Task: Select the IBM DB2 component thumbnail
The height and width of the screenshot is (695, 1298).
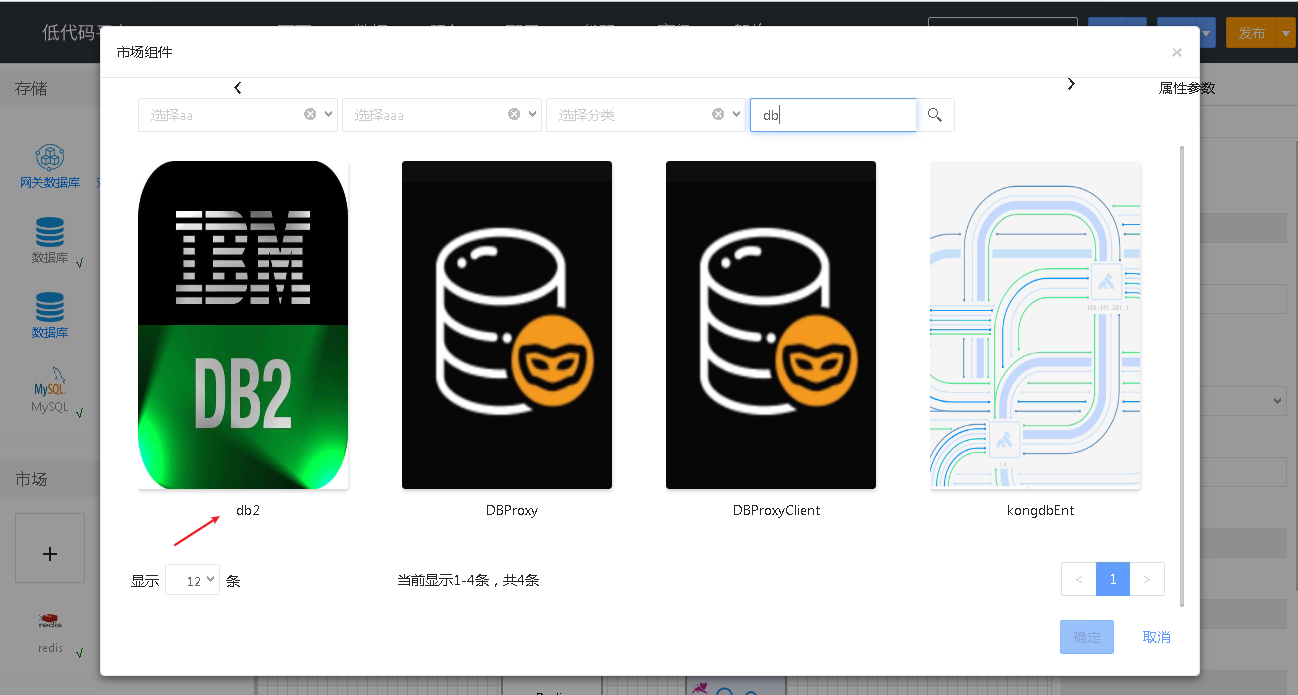Action: coord(243,325)
